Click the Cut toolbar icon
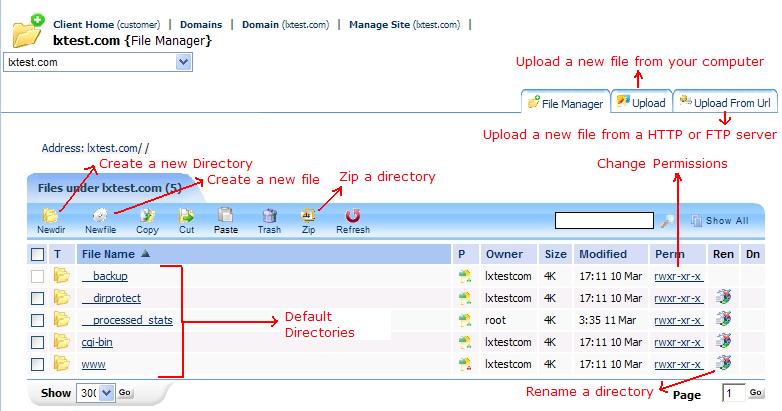The image size is (782, 411). (x=187, y=215)
